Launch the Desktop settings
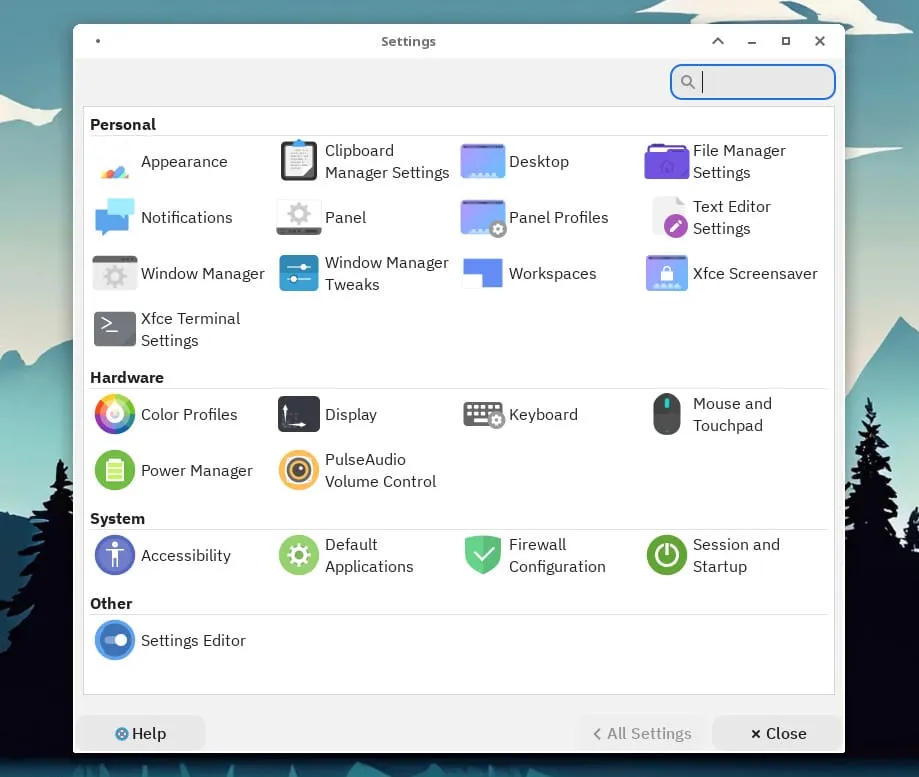Screen dimensions: 919x777 click(483, 162)
